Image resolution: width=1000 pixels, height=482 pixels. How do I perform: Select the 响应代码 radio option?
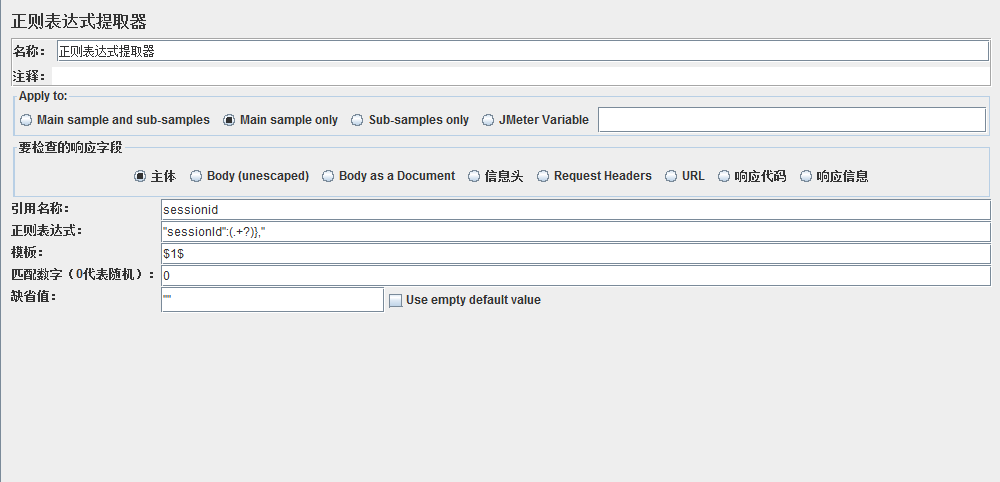pos(724,176)
